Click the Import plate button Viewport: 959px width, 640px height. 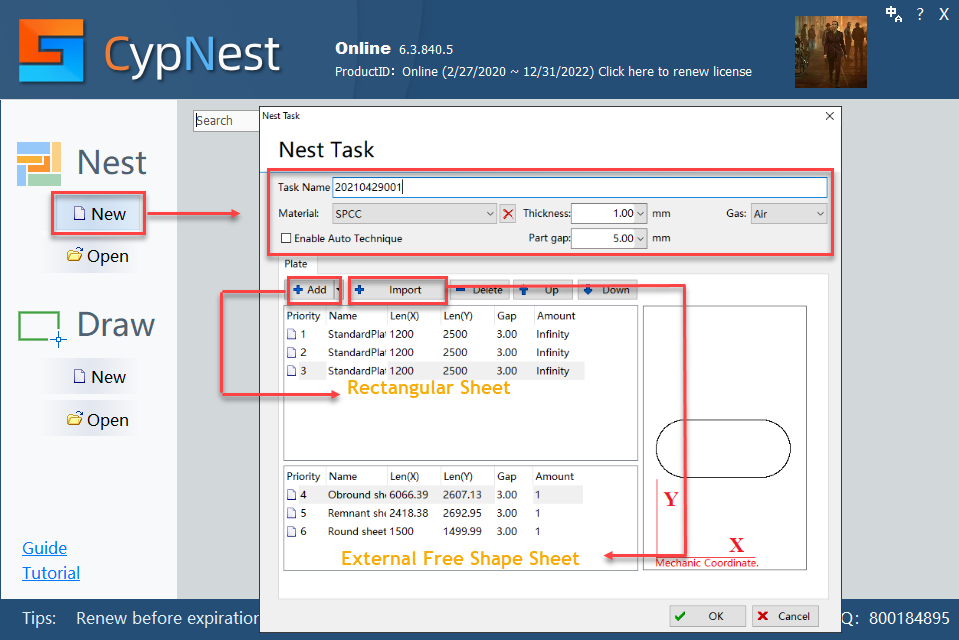tap(398, 290)
